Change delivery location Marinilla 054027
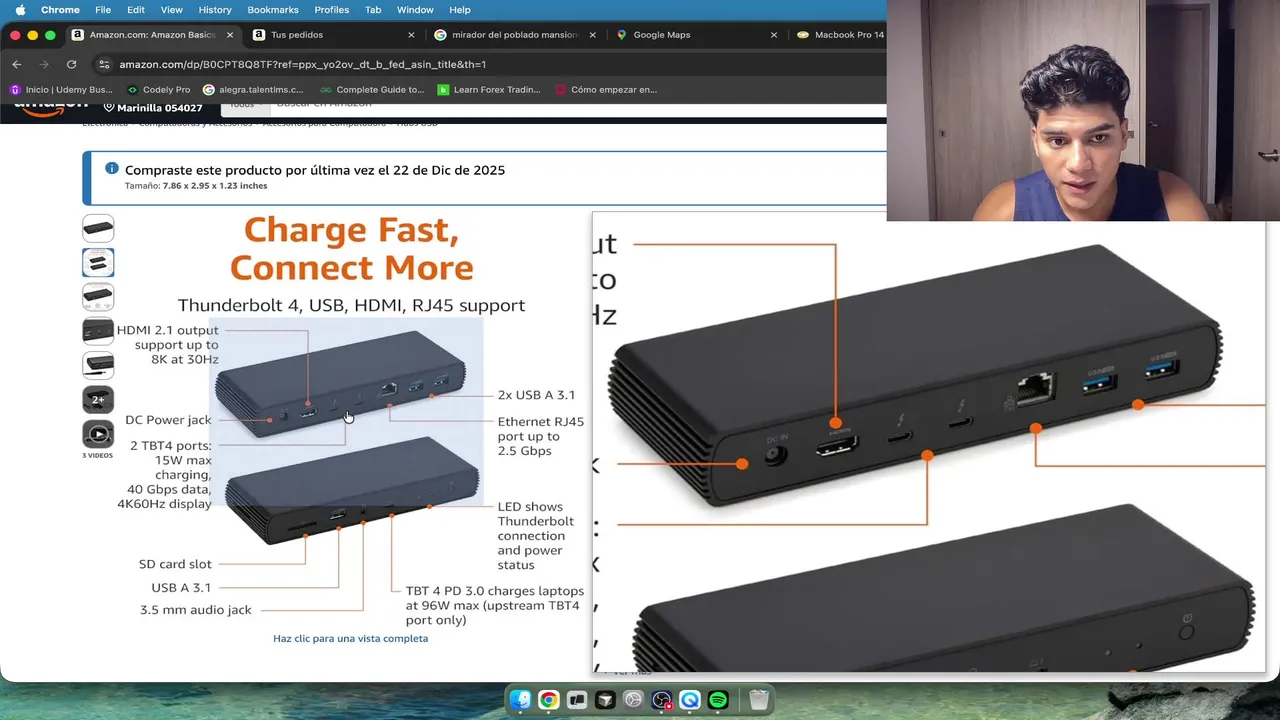1280x720 pixels. [152, 107]
